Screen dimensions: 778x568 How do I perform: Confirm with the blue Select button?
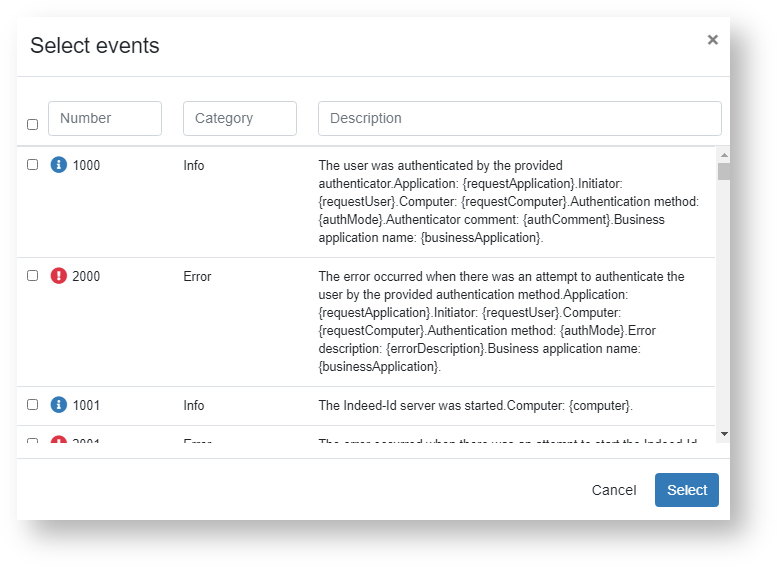686,490
